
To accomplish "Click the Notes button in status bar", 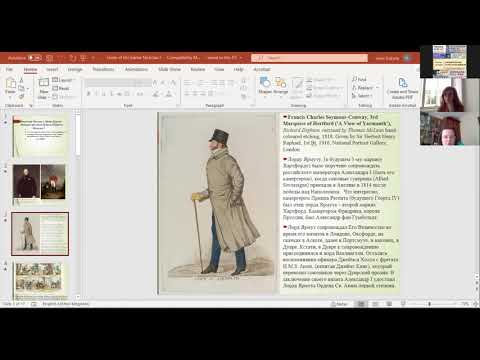I will (339, 304).
